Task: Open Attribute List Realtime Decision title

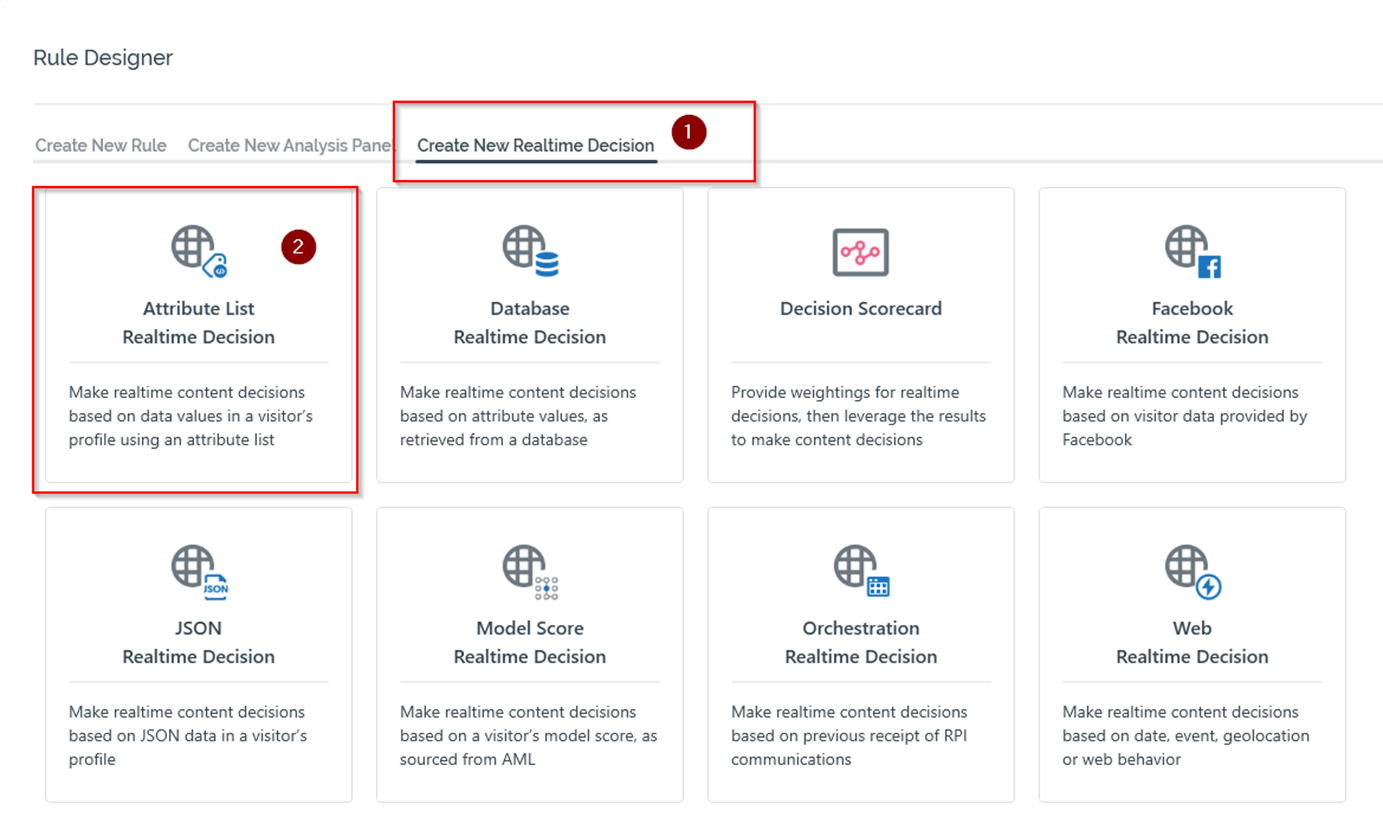Action: pos(198,323)
